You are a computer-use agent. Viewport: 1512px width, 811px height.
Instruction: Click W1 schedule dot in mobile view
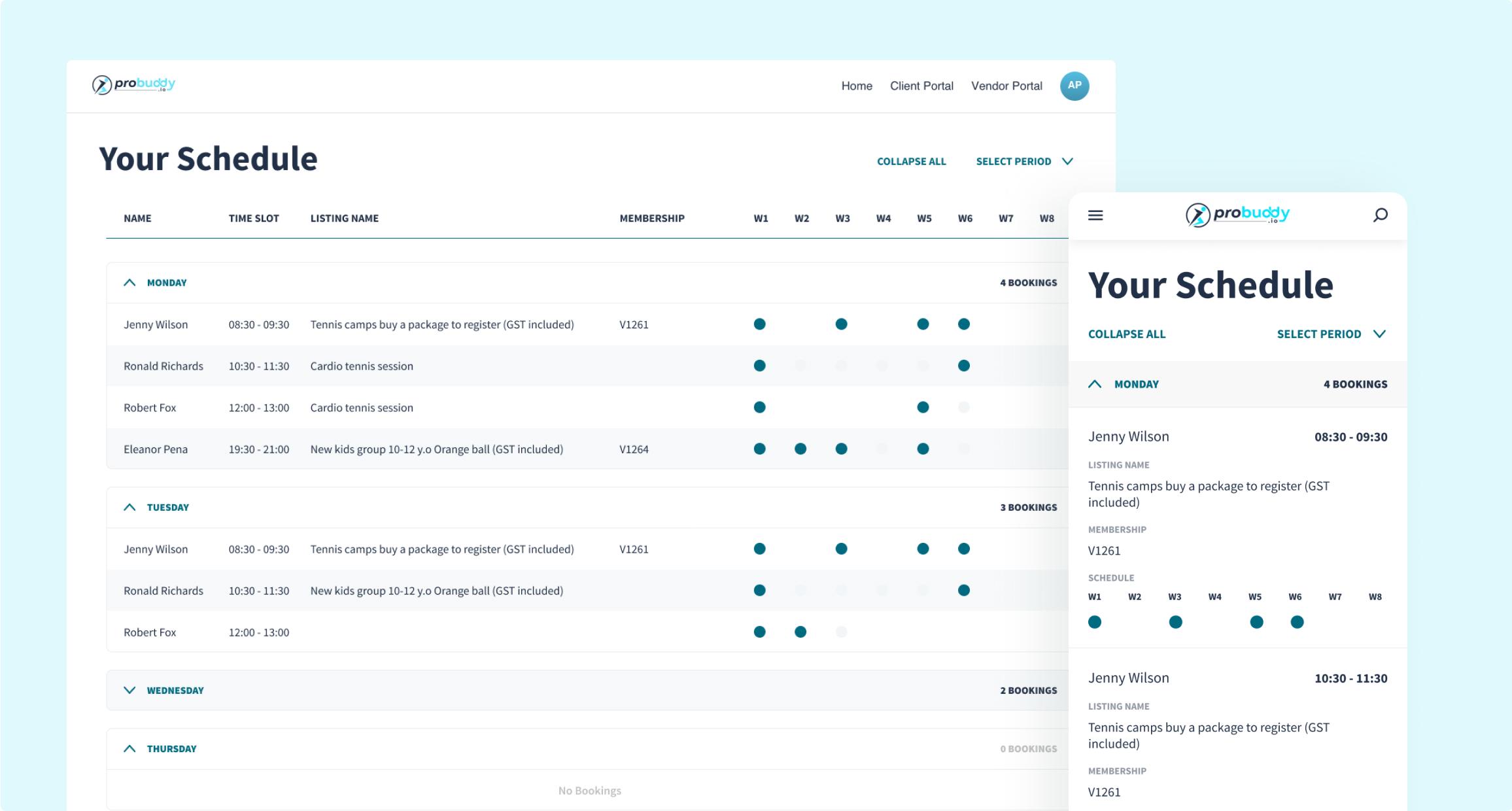pyautogui.click(x=1095, y=622)
